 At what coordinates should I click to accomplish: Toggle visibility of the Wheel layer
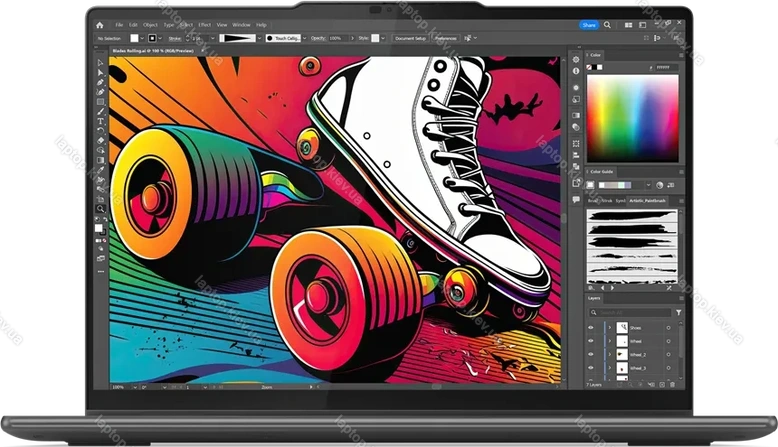(591, 341)
